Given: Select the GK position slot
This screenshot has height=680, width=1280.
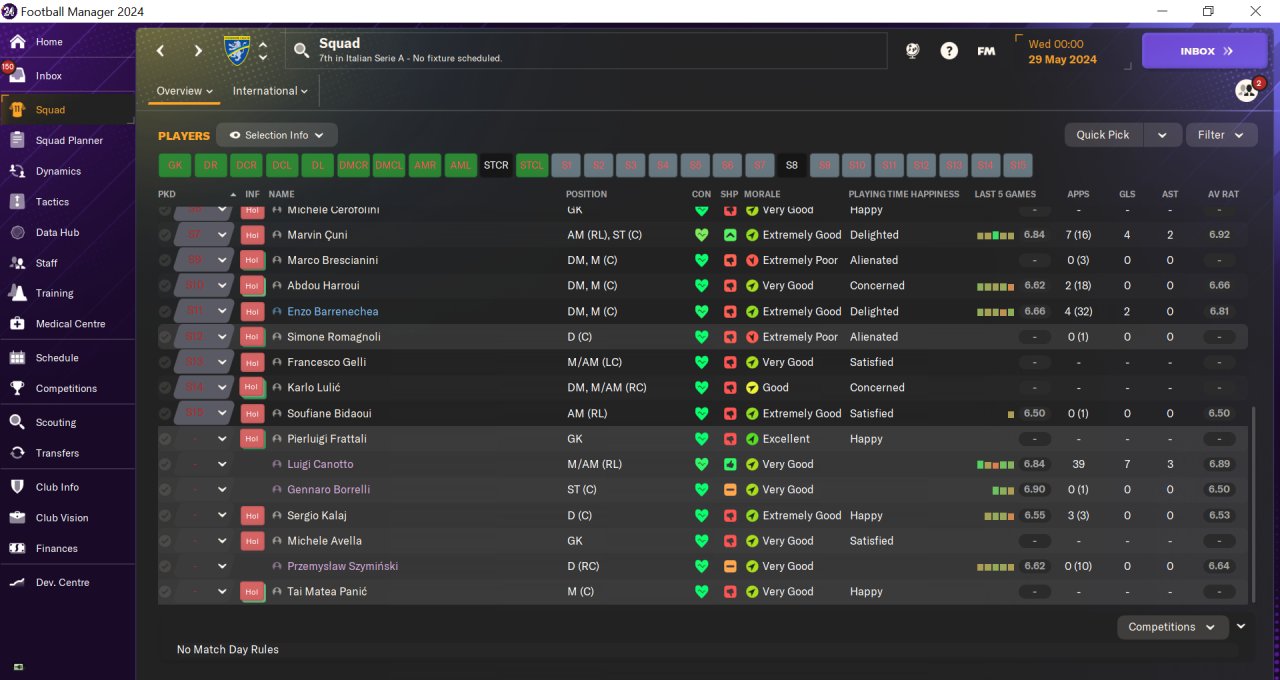Looking at the screenshot, I should coord(175,165).
